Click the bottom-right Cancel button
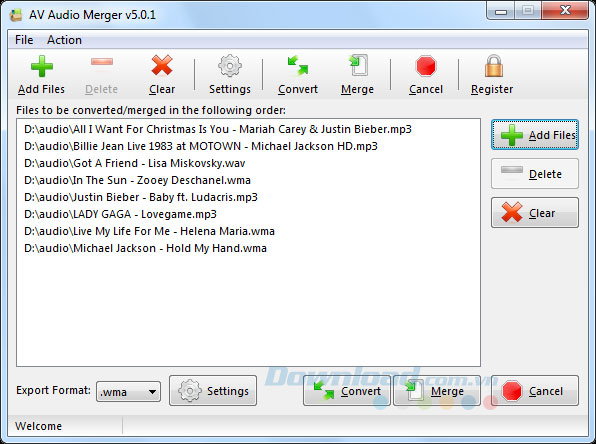This screenshot has height=444, width=596. tap(535, 391)
